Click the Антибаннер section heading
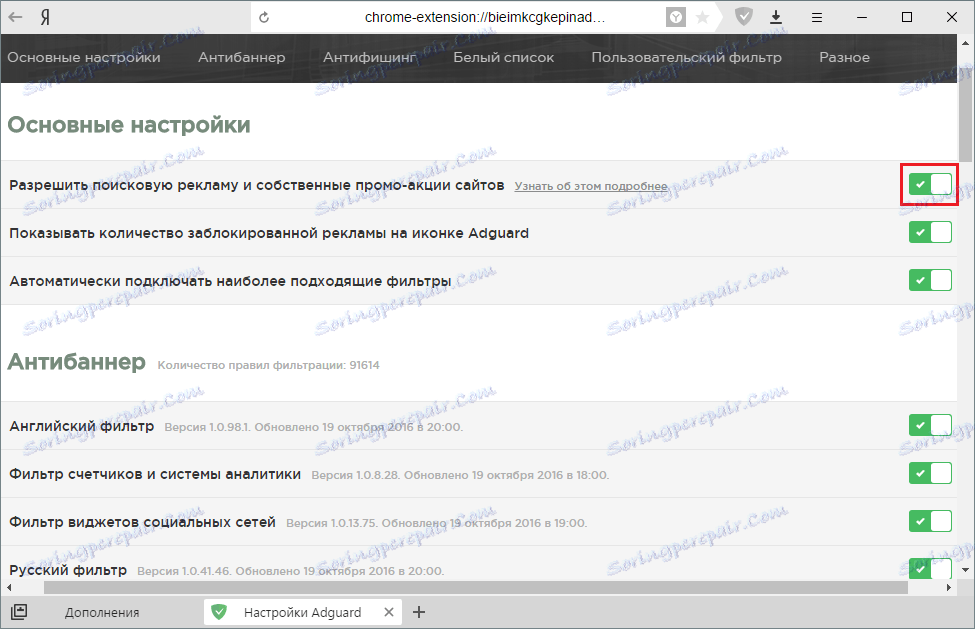Viewport: 975px width, 629px height. pyautogui.click(x=76, y=362)
